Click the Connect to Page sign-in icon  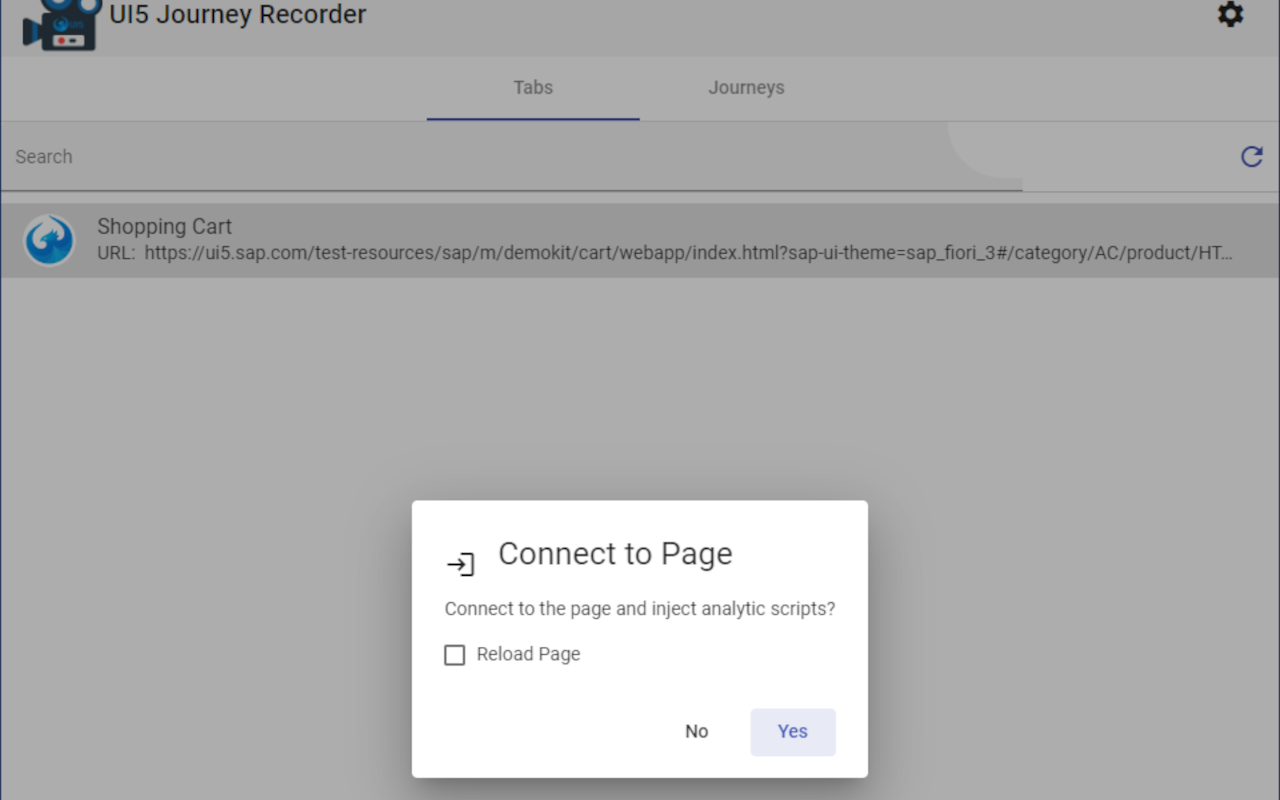(x=460, y=563)
